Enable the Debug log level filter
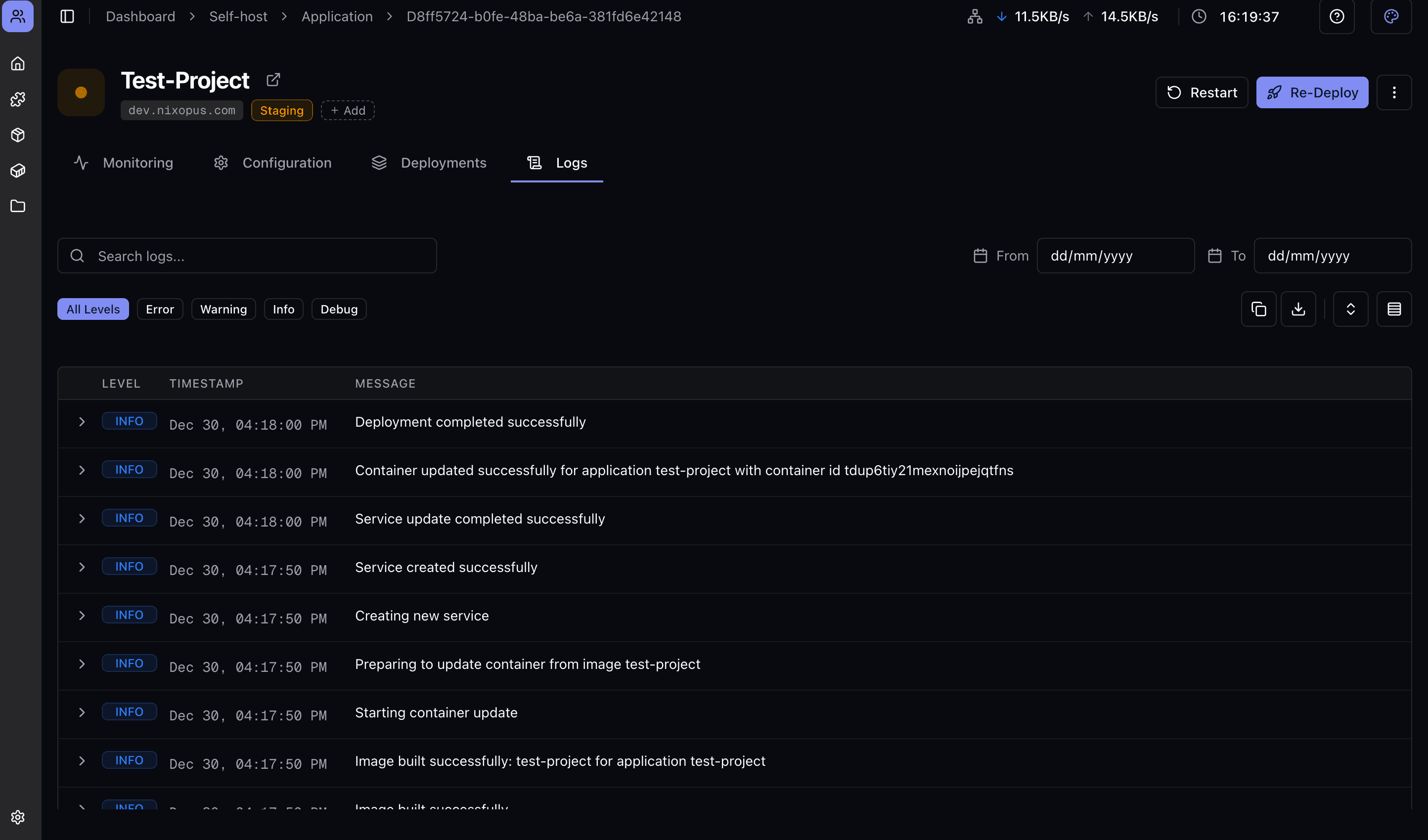Viewport: 1428px width, 840px height. pyautogui.click(x=339, y=309)
